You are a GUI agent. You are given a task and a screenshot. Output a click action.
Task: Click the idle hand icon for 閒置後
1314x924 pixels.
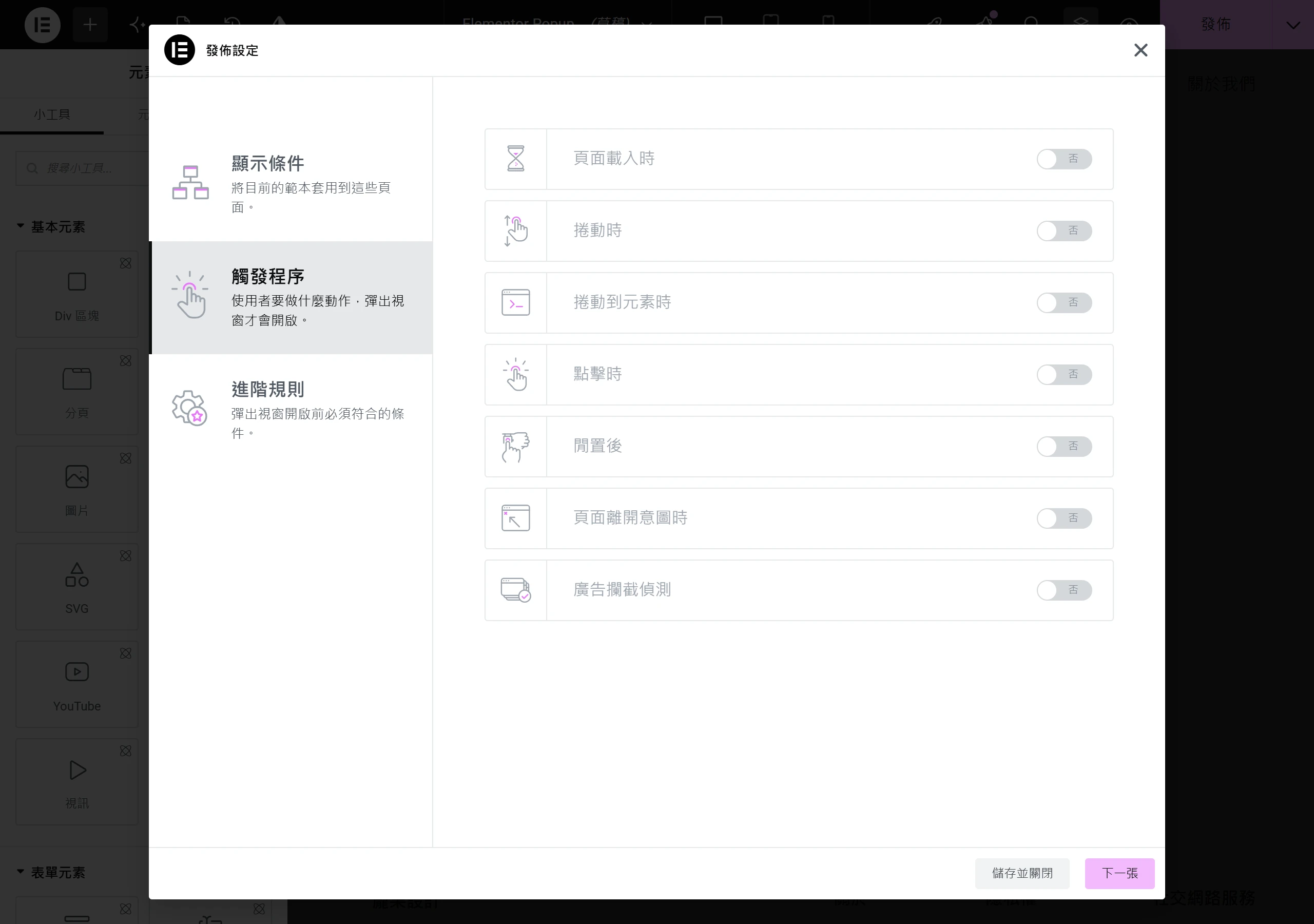tap(516, 447)
